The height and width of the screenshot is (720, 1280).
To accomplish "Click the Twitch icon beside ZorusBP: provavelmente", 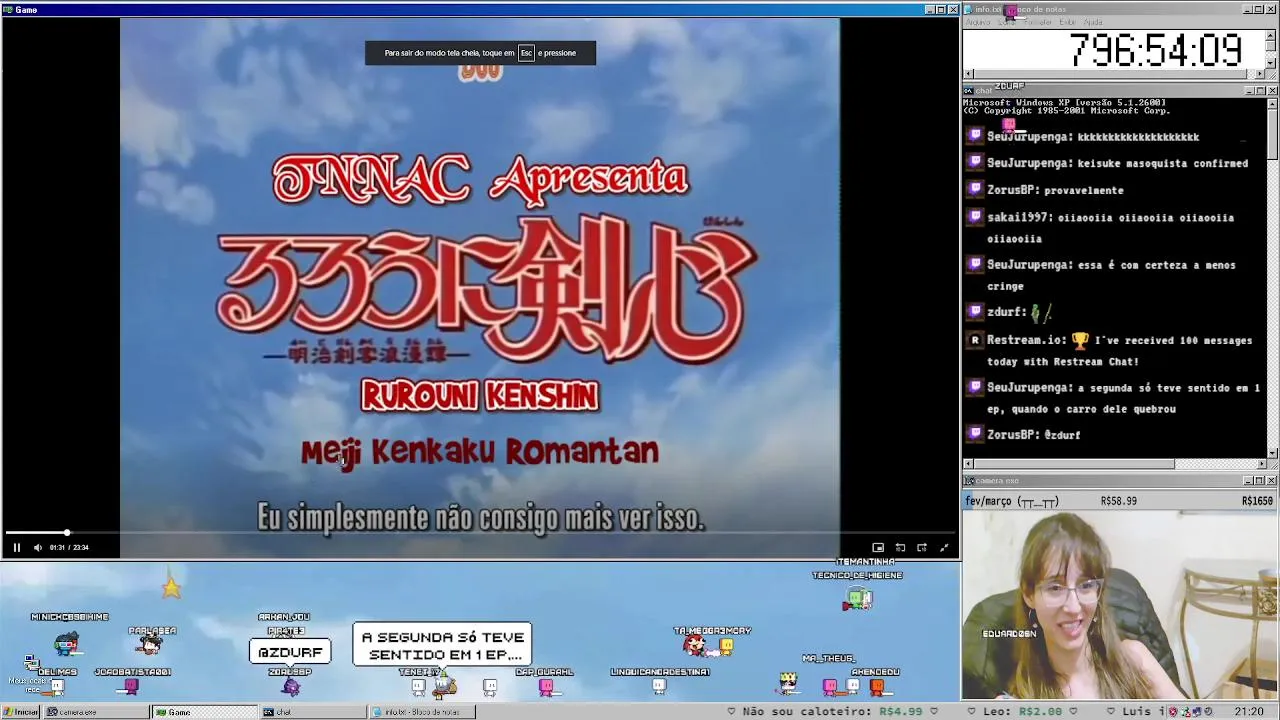I will pyautogui.click(x=975, y=190).
